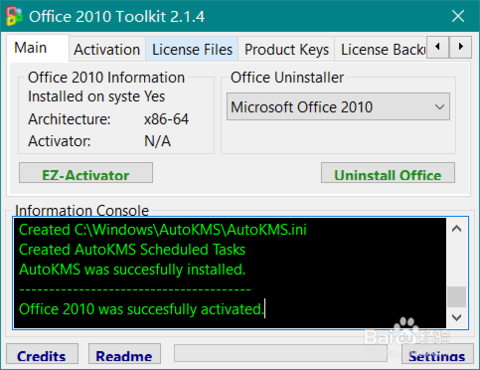Open the License Backup tab
Viewport: 480px width, 370px height.
coord(381,50)
